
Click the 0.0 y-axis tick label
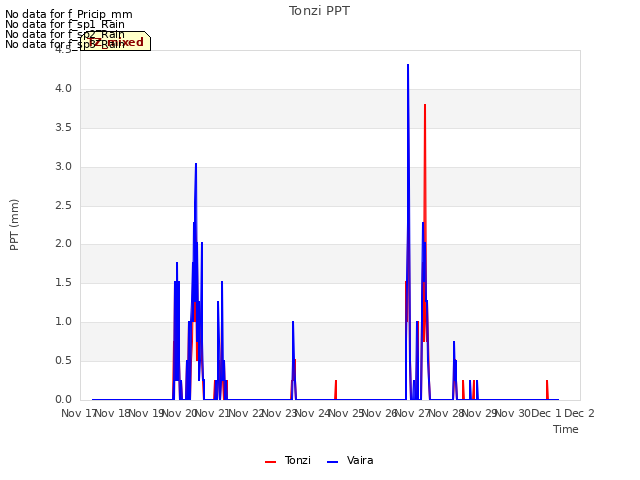click(x=63, y=399)
